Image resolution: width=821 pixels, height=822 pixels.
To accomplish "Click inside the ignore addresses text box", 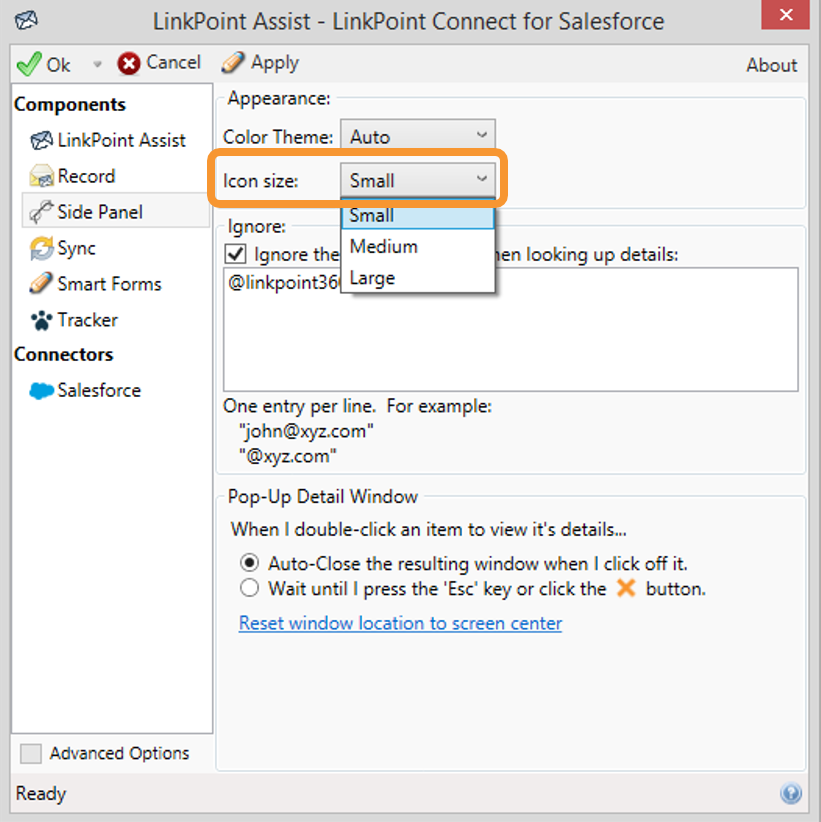I will point(511,330).
